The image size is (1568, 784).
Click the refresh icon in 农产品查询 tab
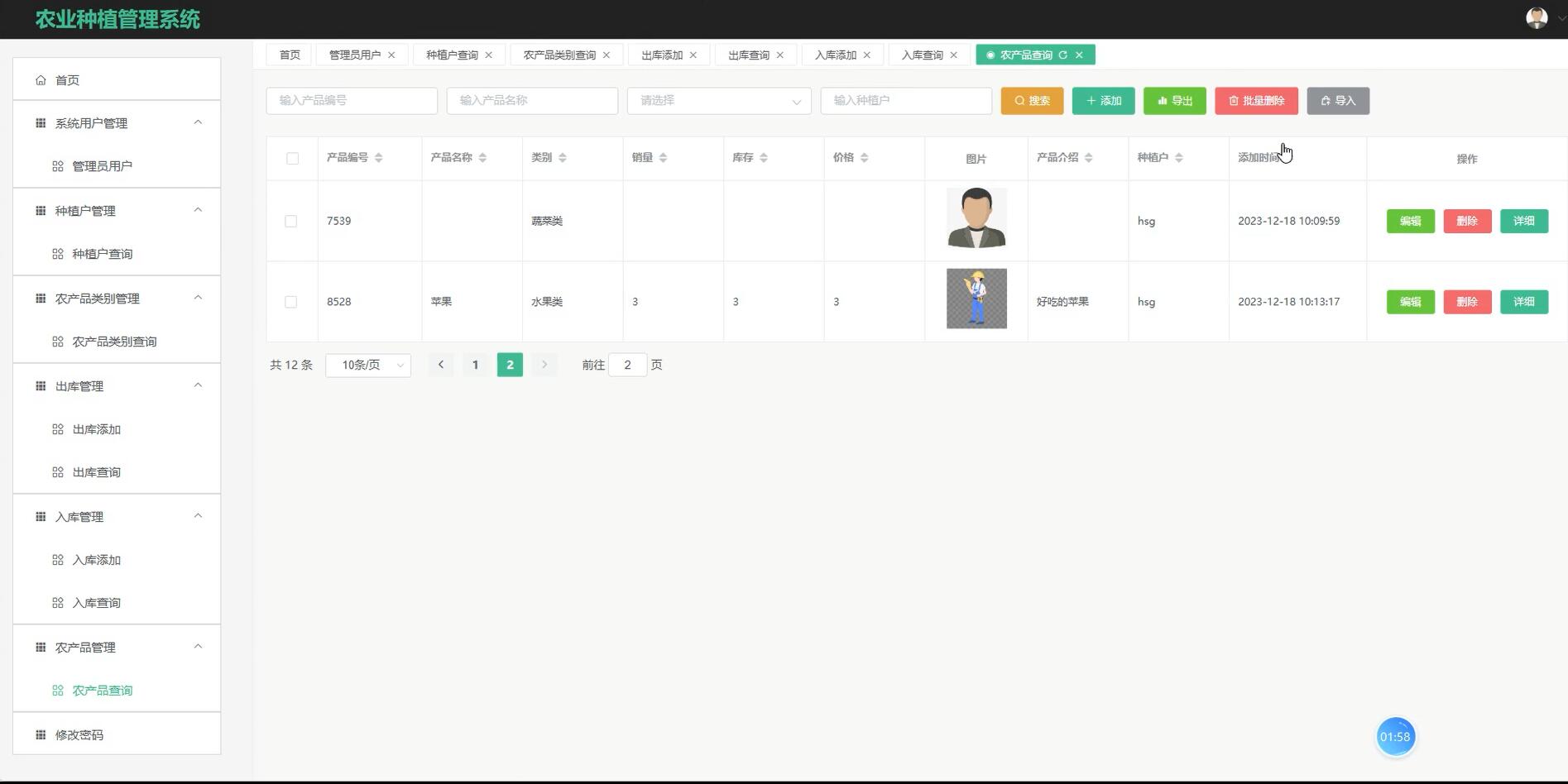click(1063, 55)
